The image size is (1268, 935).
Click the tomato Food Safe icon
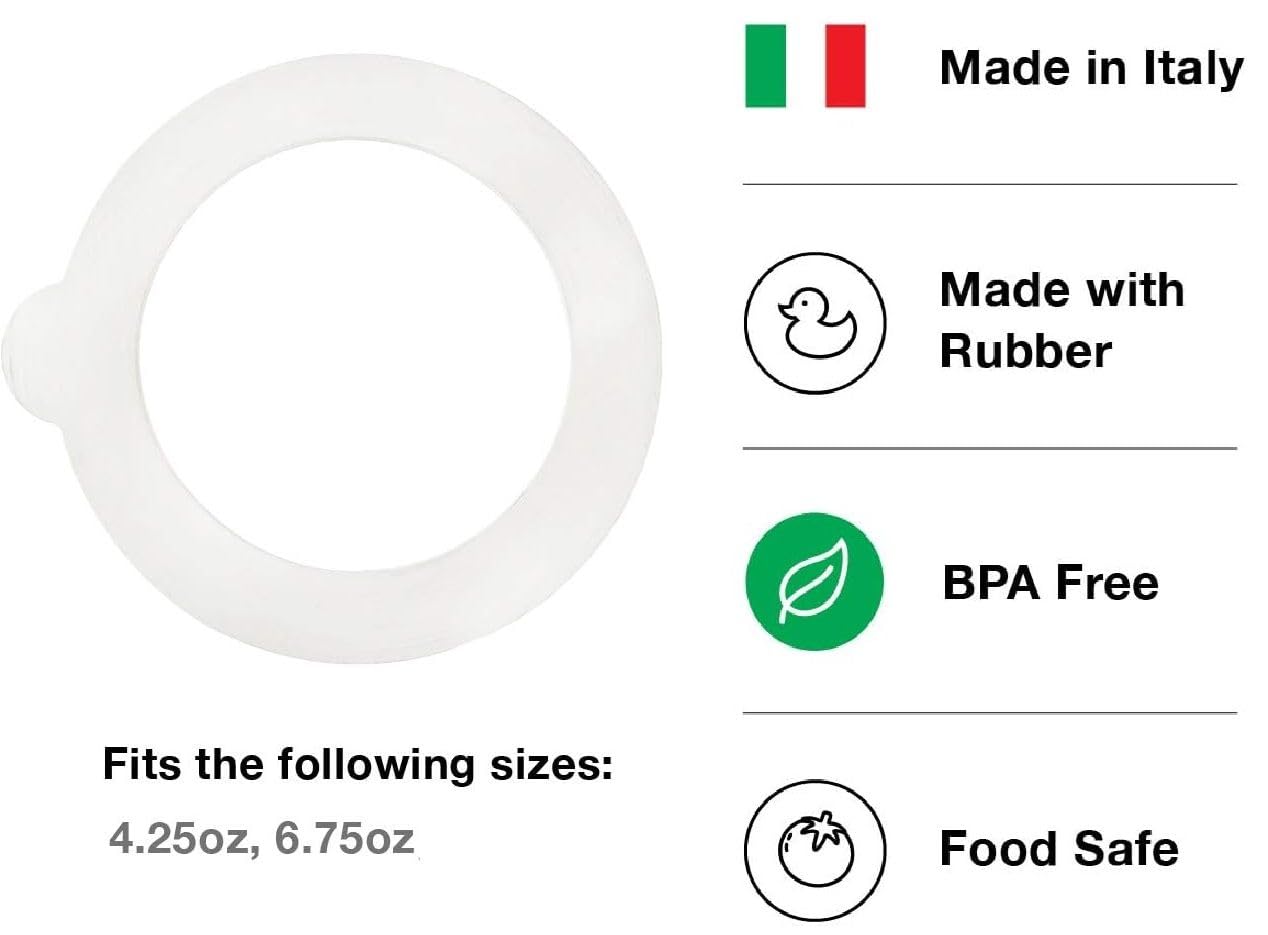pyautogui.click(x=815, y=848)
